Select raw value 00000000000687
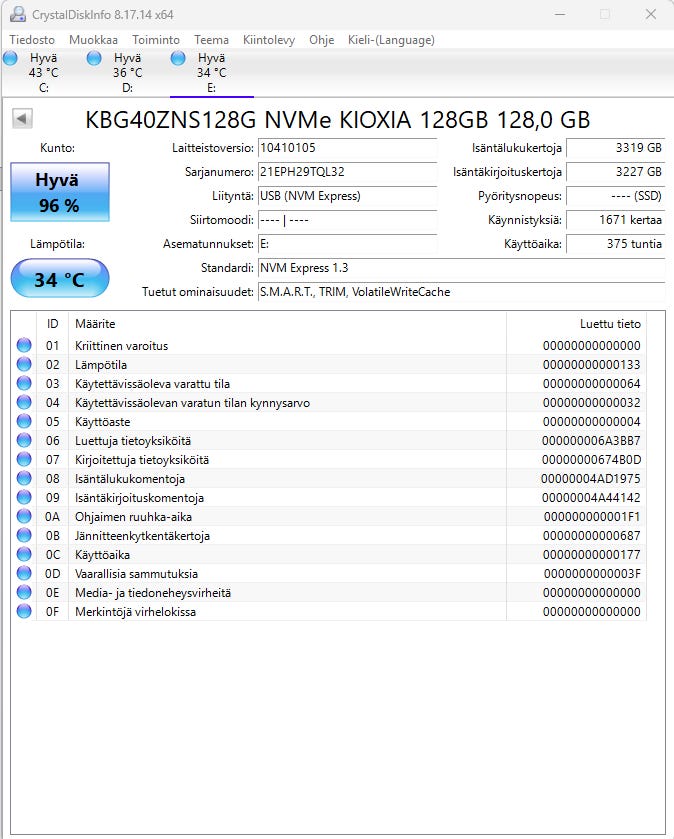Viewport: 674px width, 839px height. pyautogui.click(x=591, y=536)
